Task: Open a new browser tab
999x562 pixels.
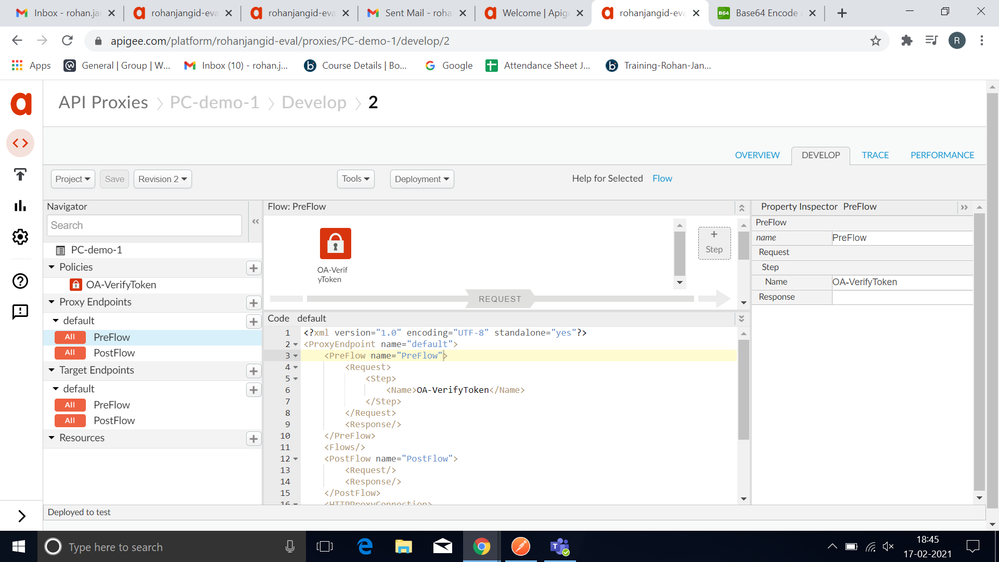Action: (842, 13)
